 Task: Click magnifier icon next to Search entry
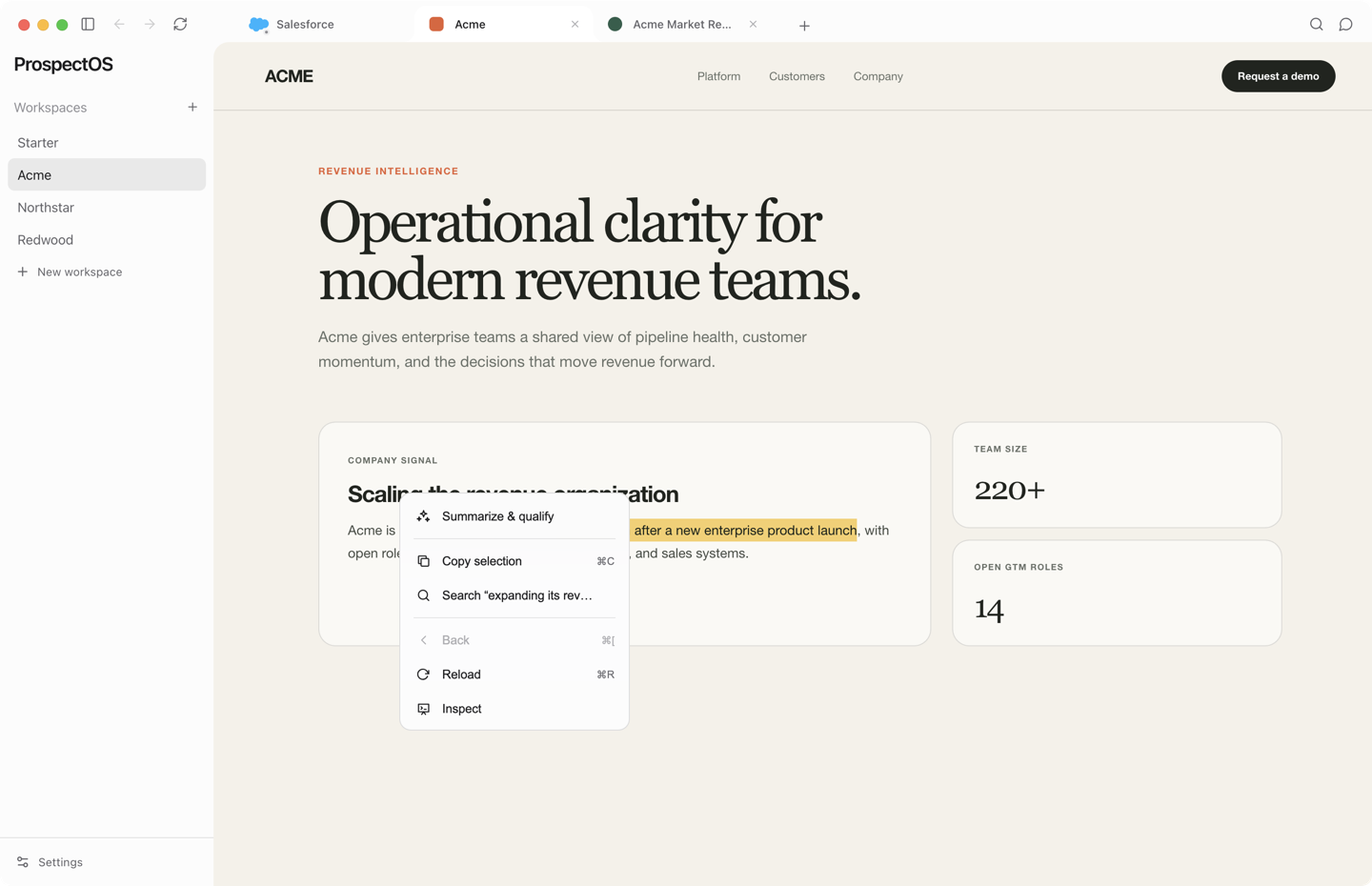[423, 595]
